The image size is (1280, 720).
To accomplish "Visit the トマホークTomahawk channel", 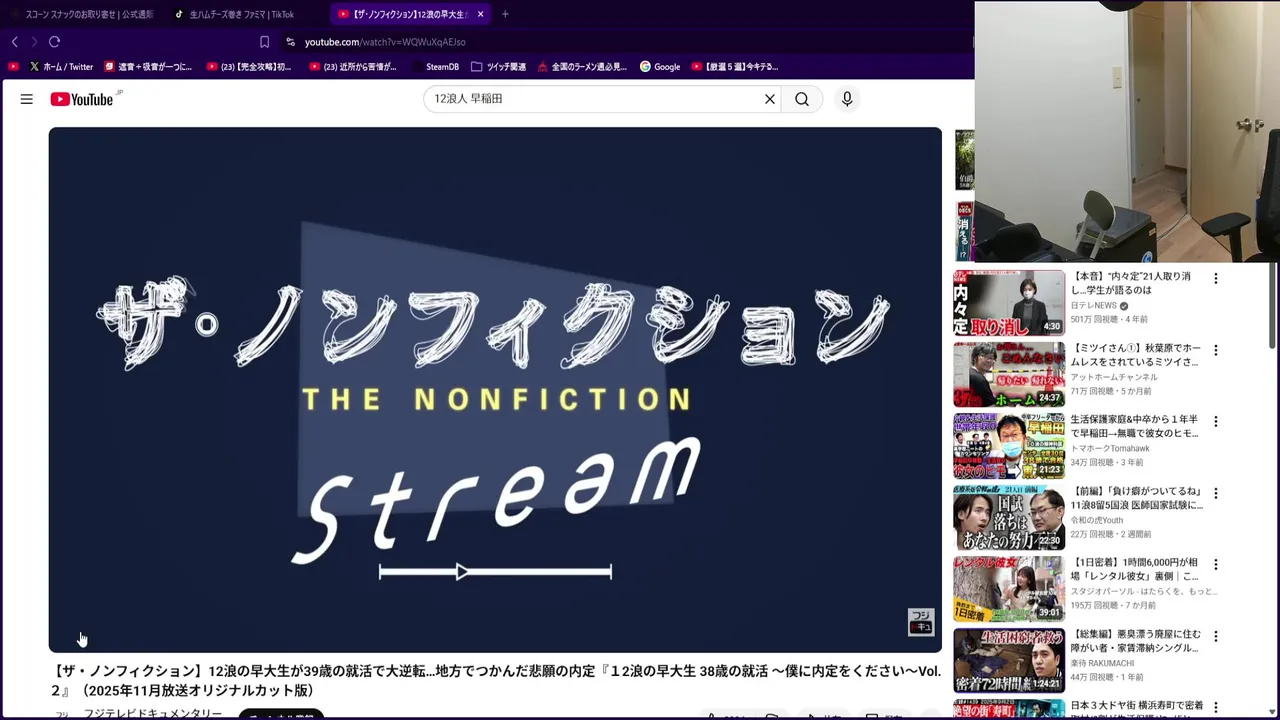I will 1110,448.
